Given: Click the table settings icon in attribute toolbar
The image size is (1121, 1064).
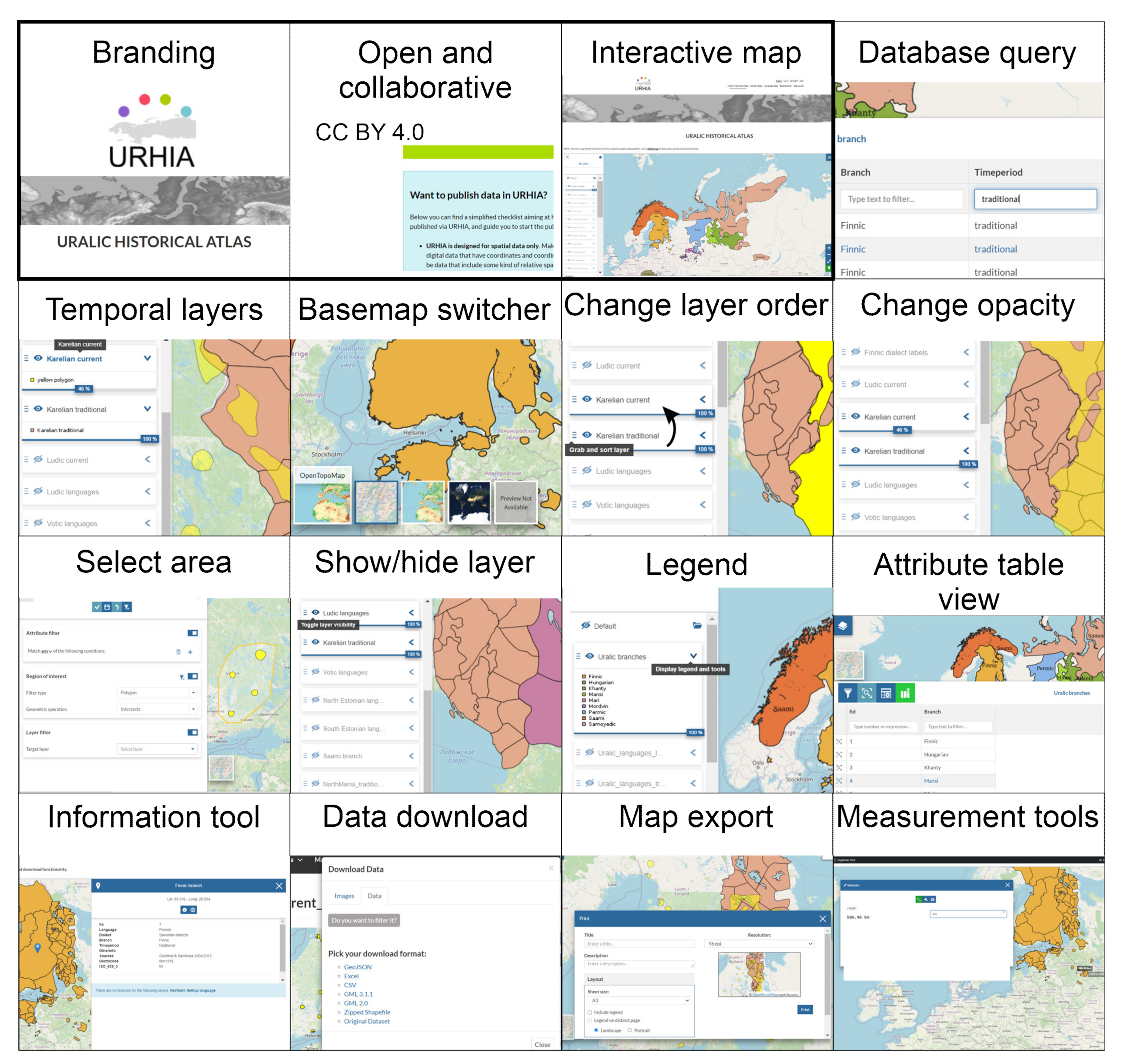Looking at the screenshot, I should [x=886, y=693].
